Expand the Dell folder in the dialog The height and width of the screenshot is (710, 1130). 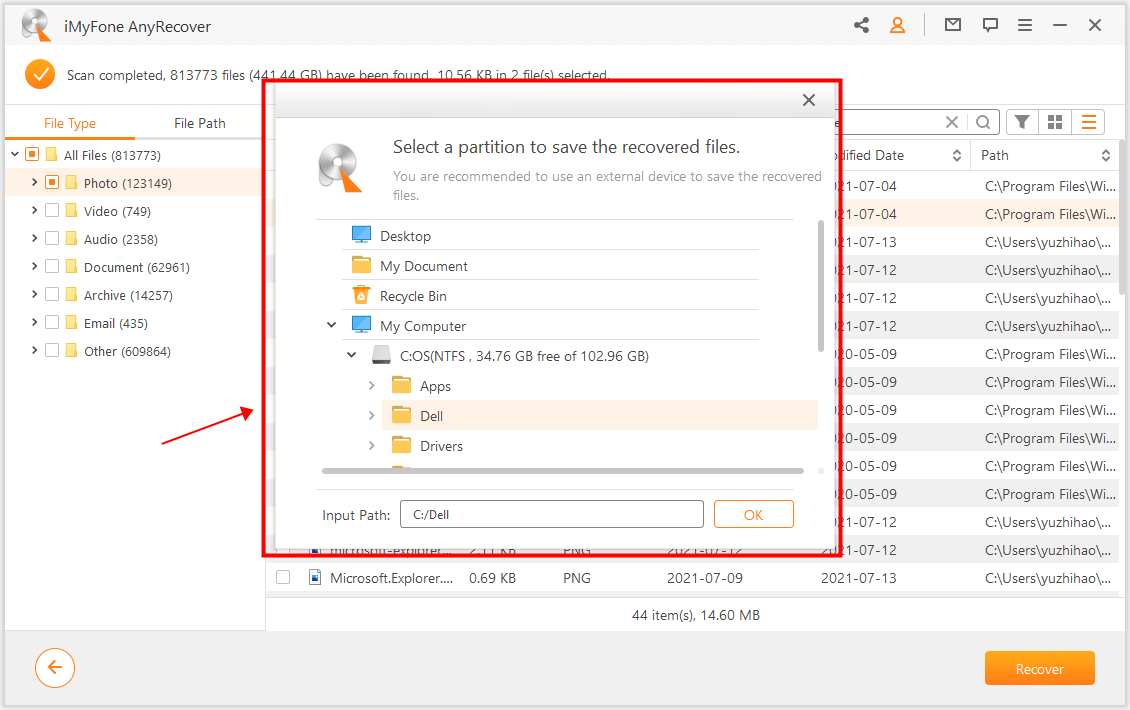[x=371, y=415]
